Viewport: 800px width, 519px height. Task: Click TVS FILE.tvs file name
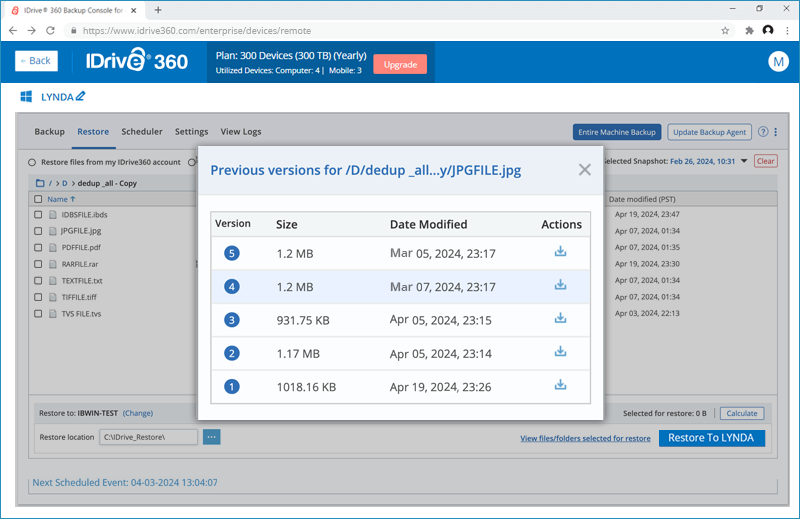tap(81, 314)
